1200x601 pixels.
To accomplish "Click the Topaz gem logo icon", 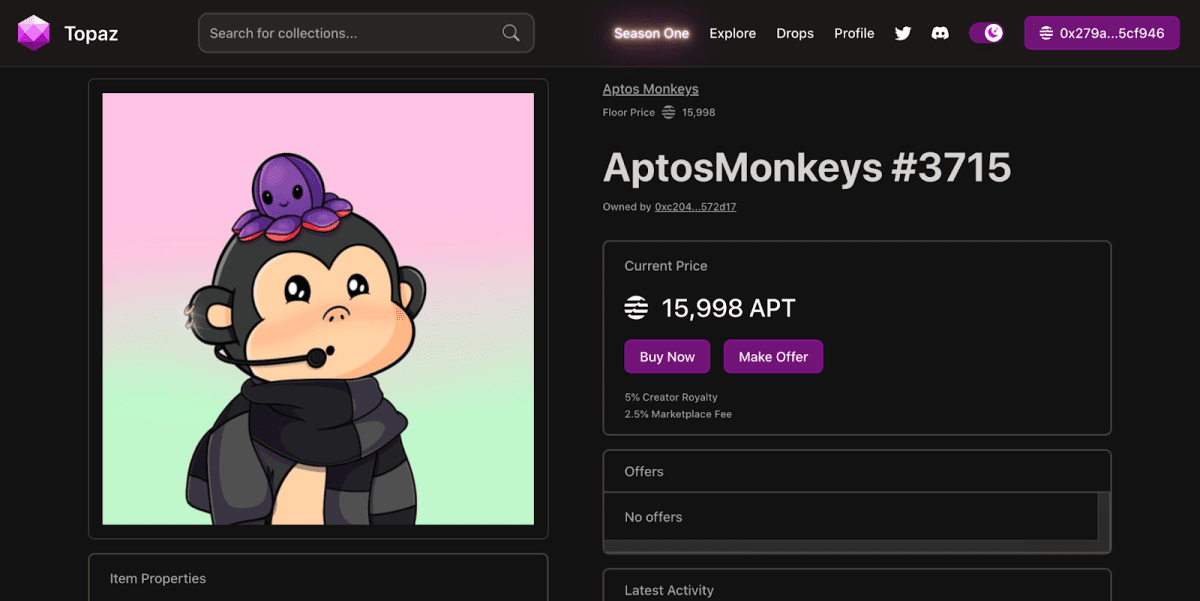I will [33, 33].
